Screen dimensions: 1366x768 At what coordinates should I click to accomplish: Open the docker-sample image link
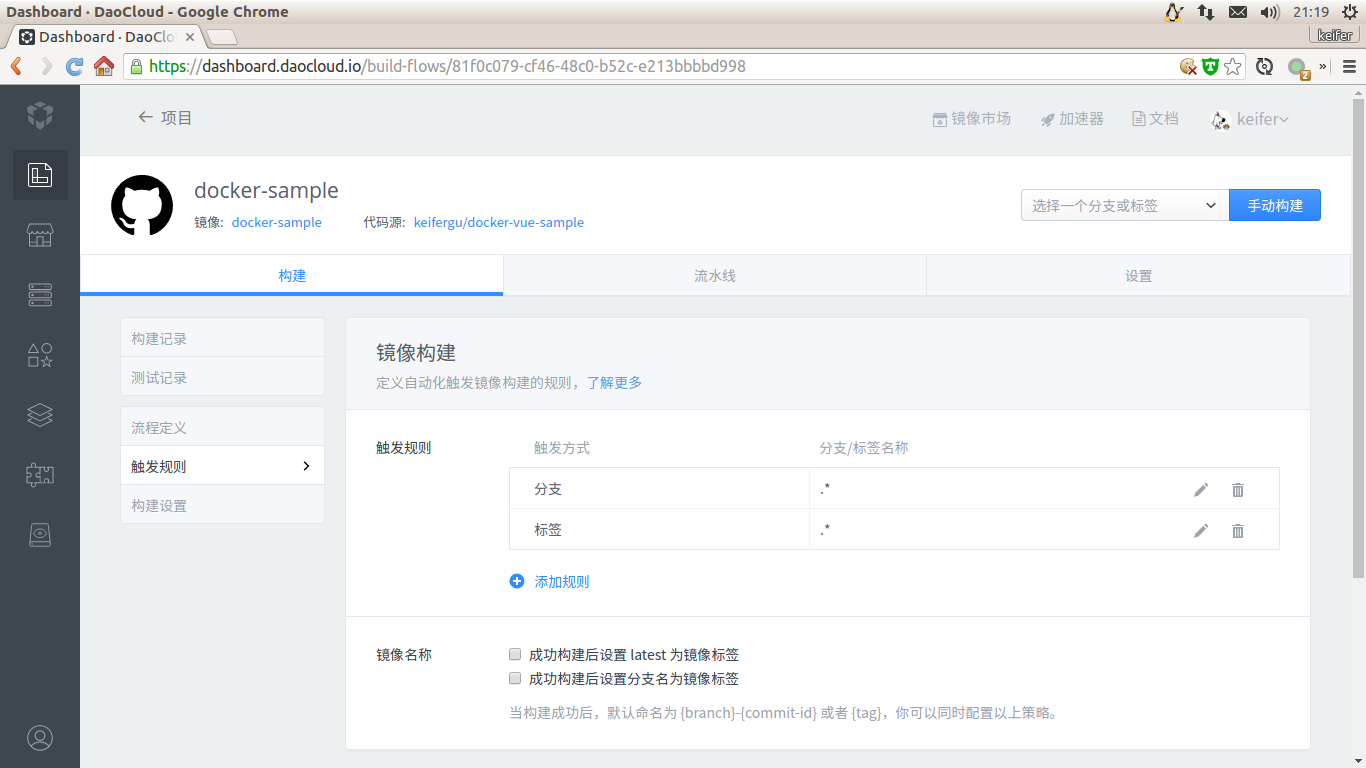pos(277,222)
